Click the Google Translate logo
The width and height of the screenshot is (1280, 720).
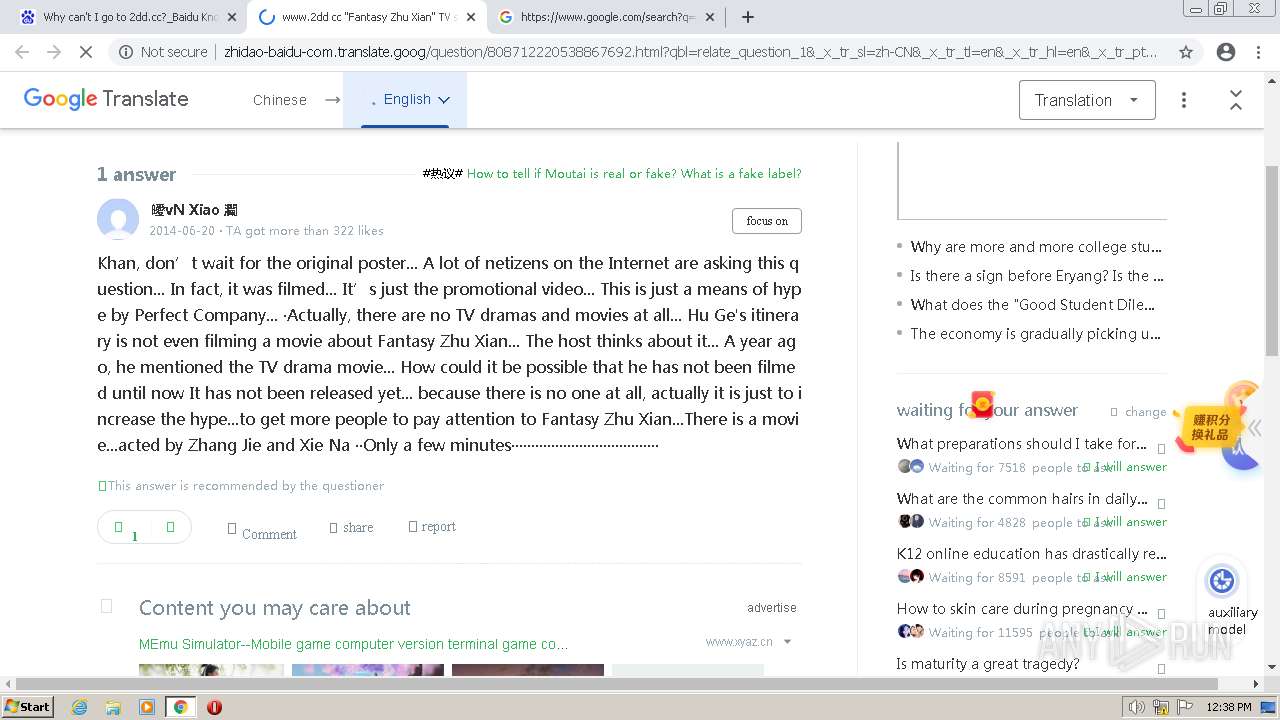[x=106, y=99]
